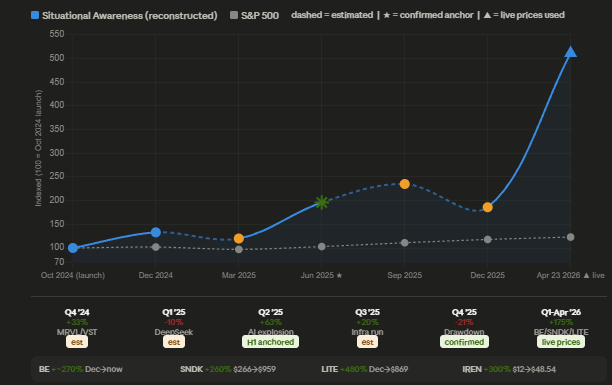This screenshot has height=385, width=612.
Task: Click the +63% return value
Action: pyautogui.click(x=270, y=323)
